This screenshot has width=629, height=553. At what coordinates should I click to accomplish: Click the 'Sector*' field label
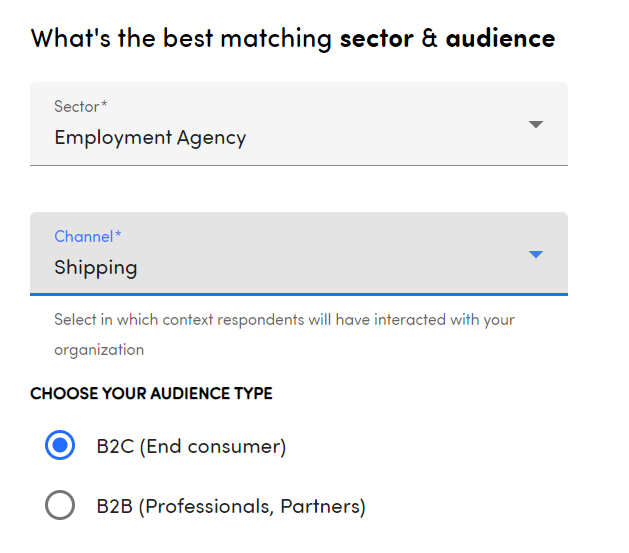click(80, 106)
